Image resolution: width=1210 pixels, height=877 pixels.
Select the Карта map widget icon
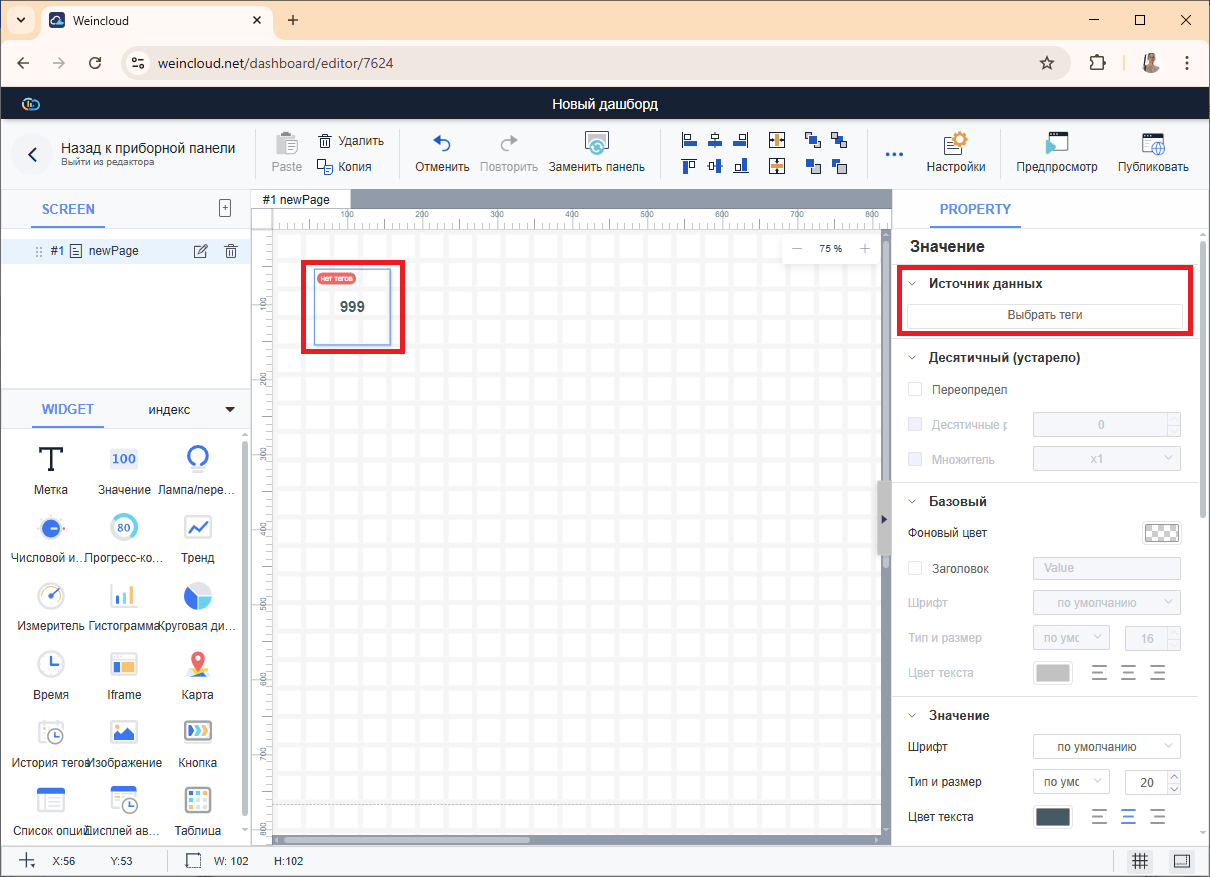click(x=197, y=664)
